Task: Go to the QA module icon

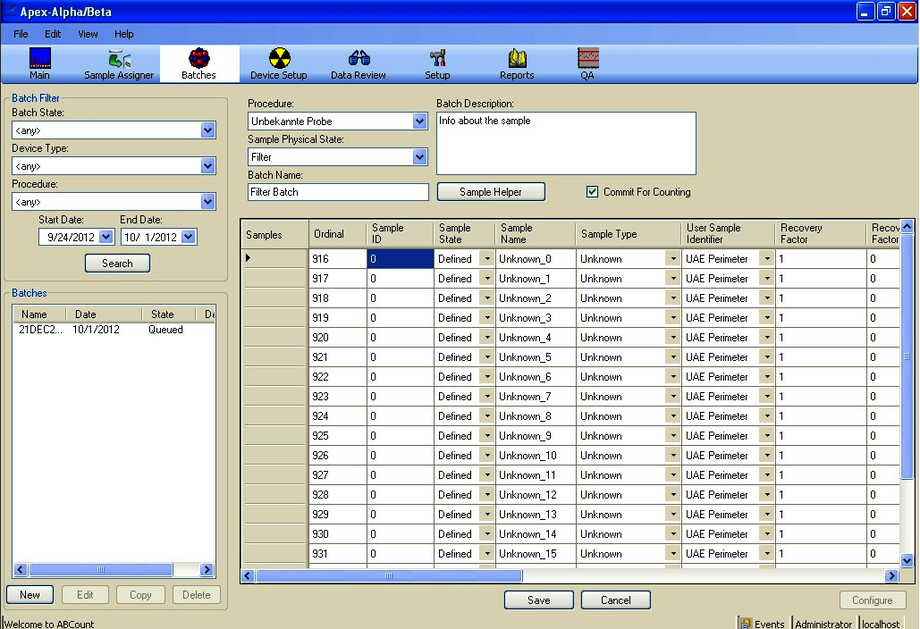Action: [588, 62]
